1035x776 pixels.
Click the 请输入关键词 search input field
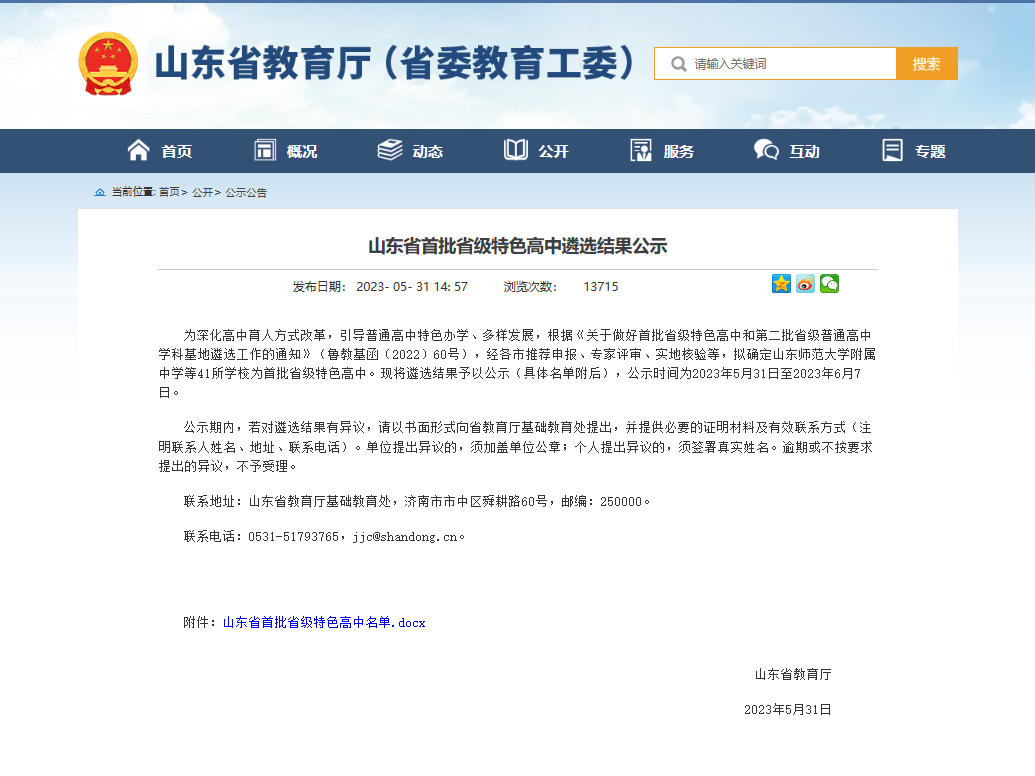780,63
